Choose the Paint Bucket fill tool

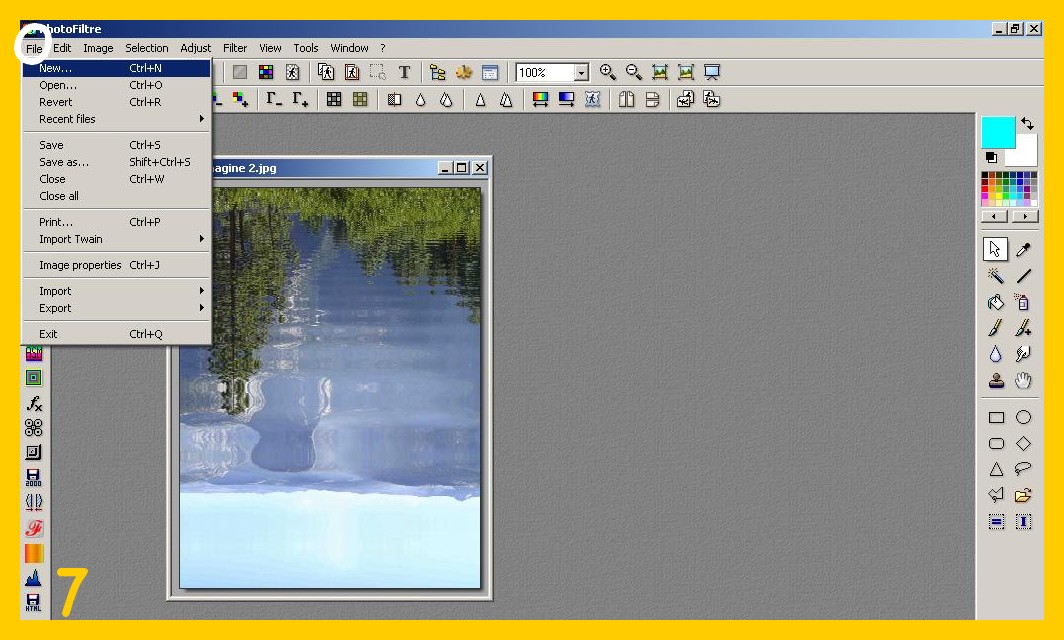point(996,302)
